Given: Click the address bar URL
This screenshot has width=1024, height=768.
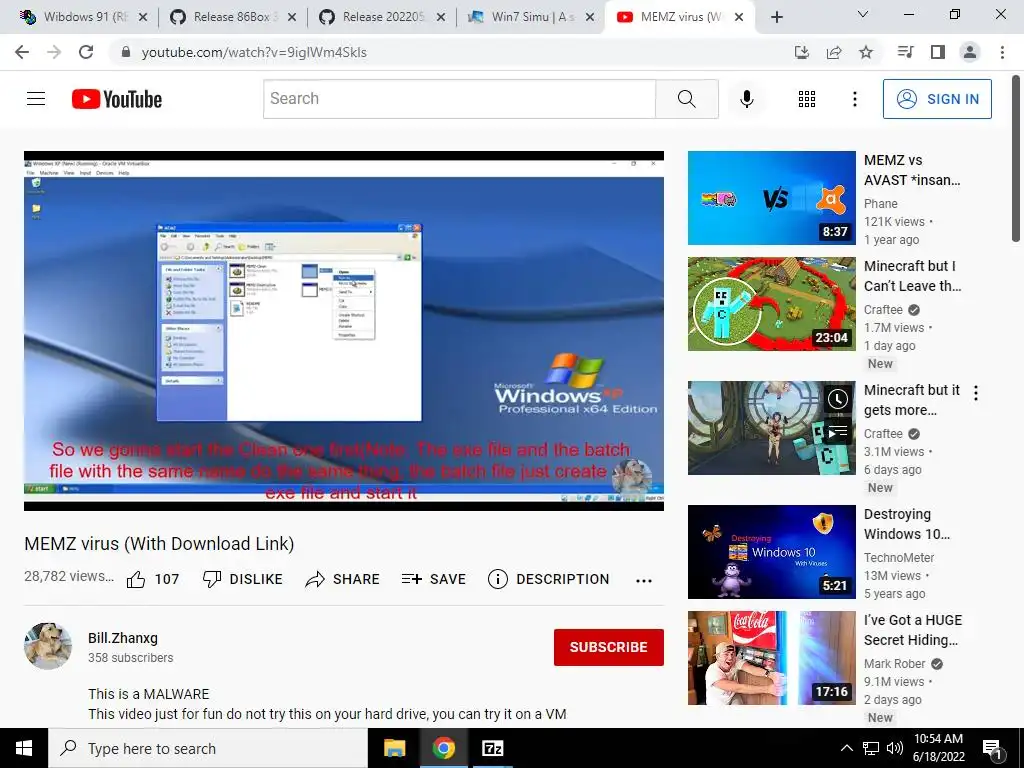Looking at the screenshot, I should point(254,52).
